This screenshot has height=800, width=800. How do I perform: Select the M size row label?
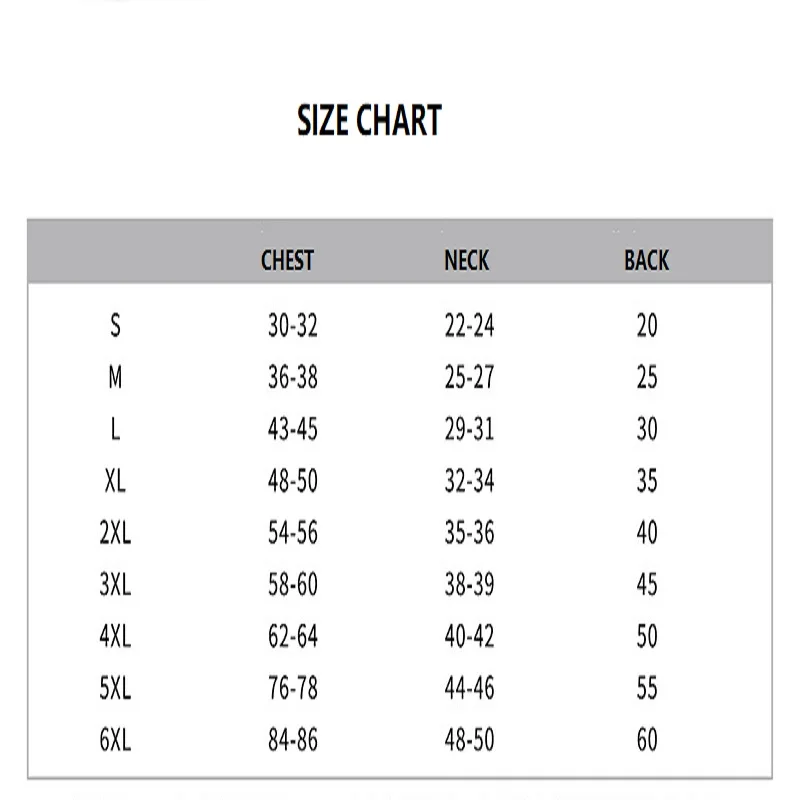[x=115, y=377]
